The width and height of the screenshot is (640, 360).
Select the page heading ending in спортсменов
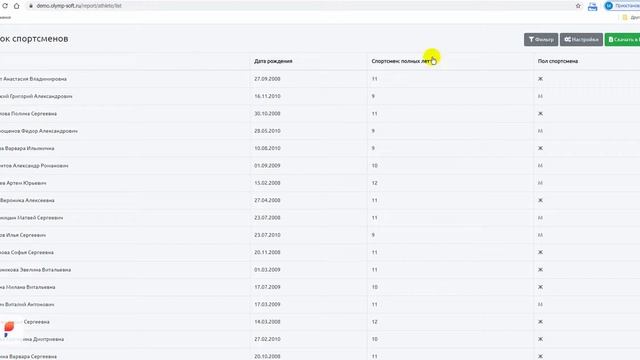[34, 39]
